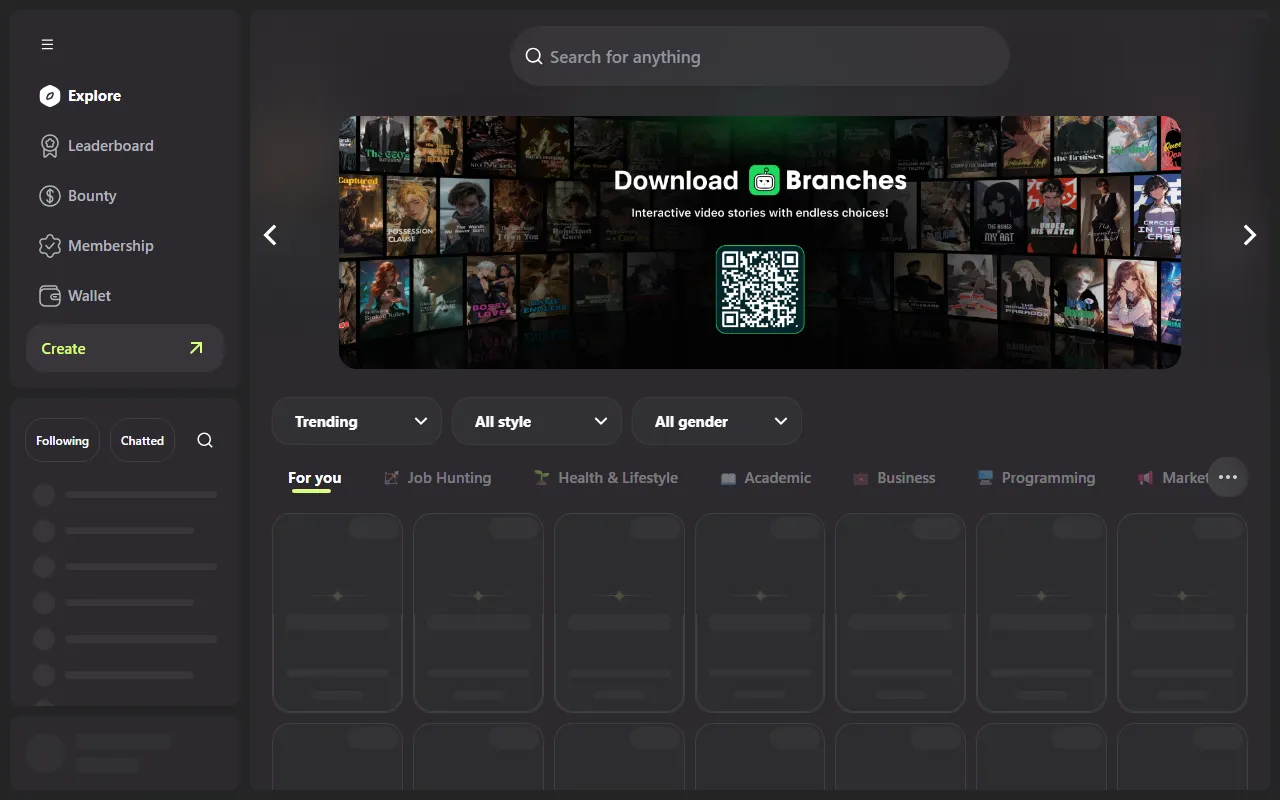Click the search icon beside Chatted
The width and height of the screenshot is (1280, 800).
(205, 440)
